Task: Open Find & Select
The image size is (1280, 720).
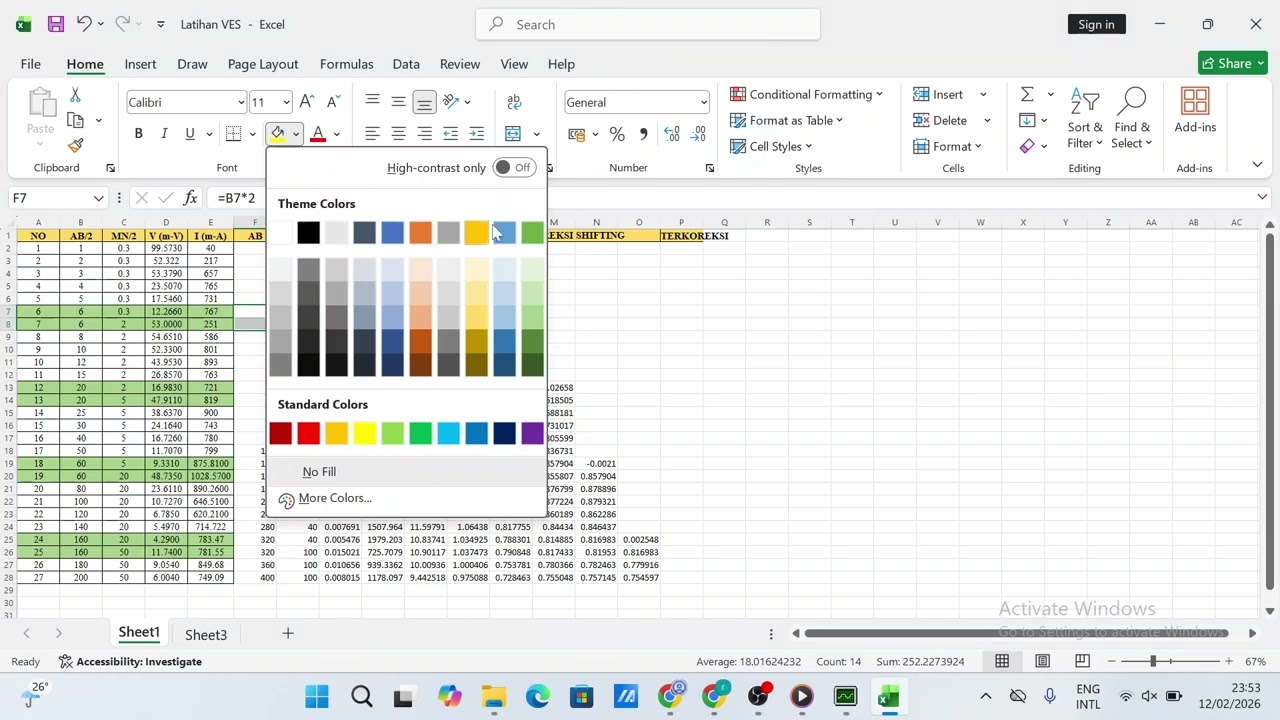Action: 1132,118
